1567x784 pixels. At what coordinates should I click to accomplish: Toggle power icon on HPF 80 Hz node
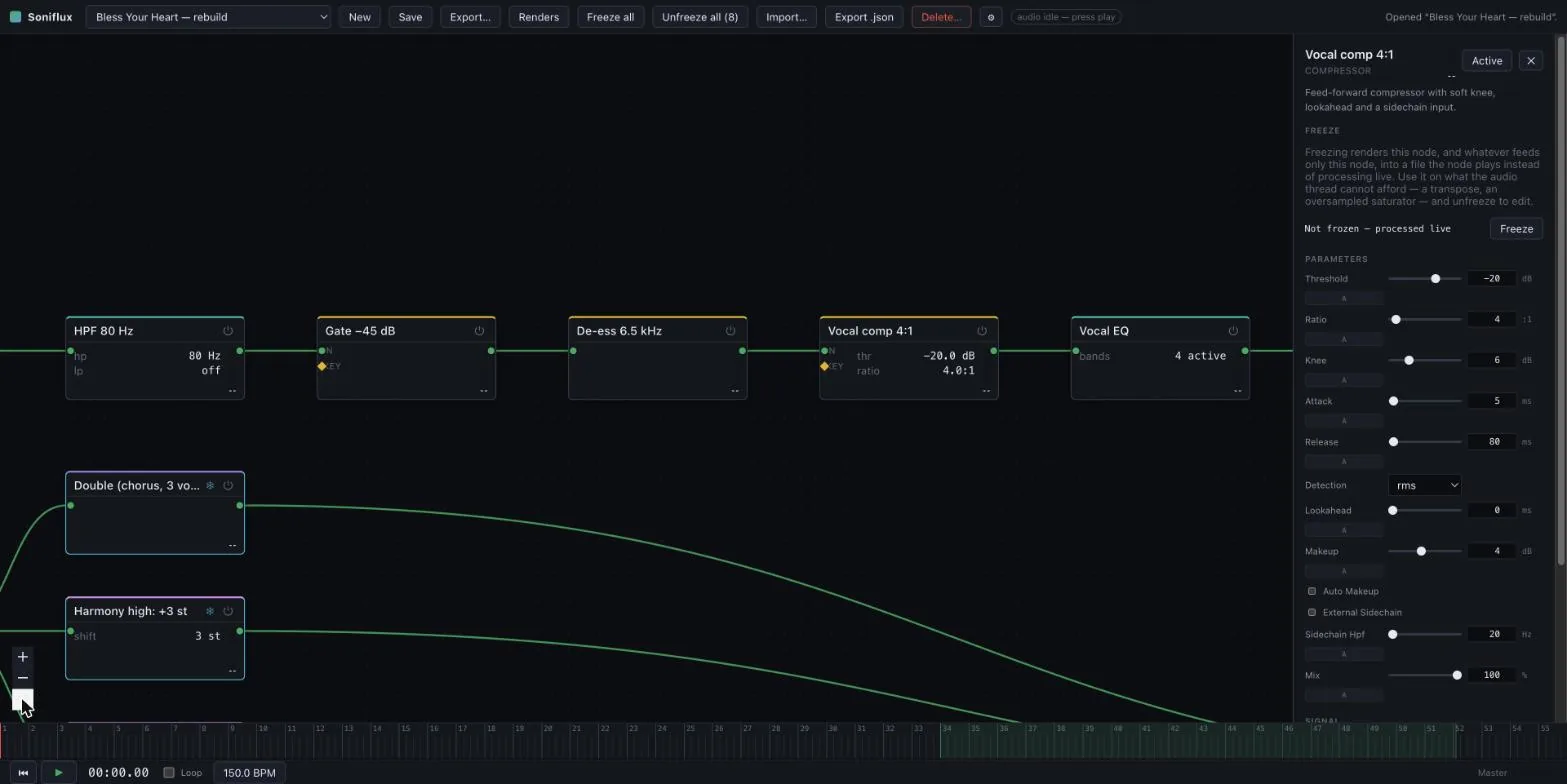click(x=228, y=331)
